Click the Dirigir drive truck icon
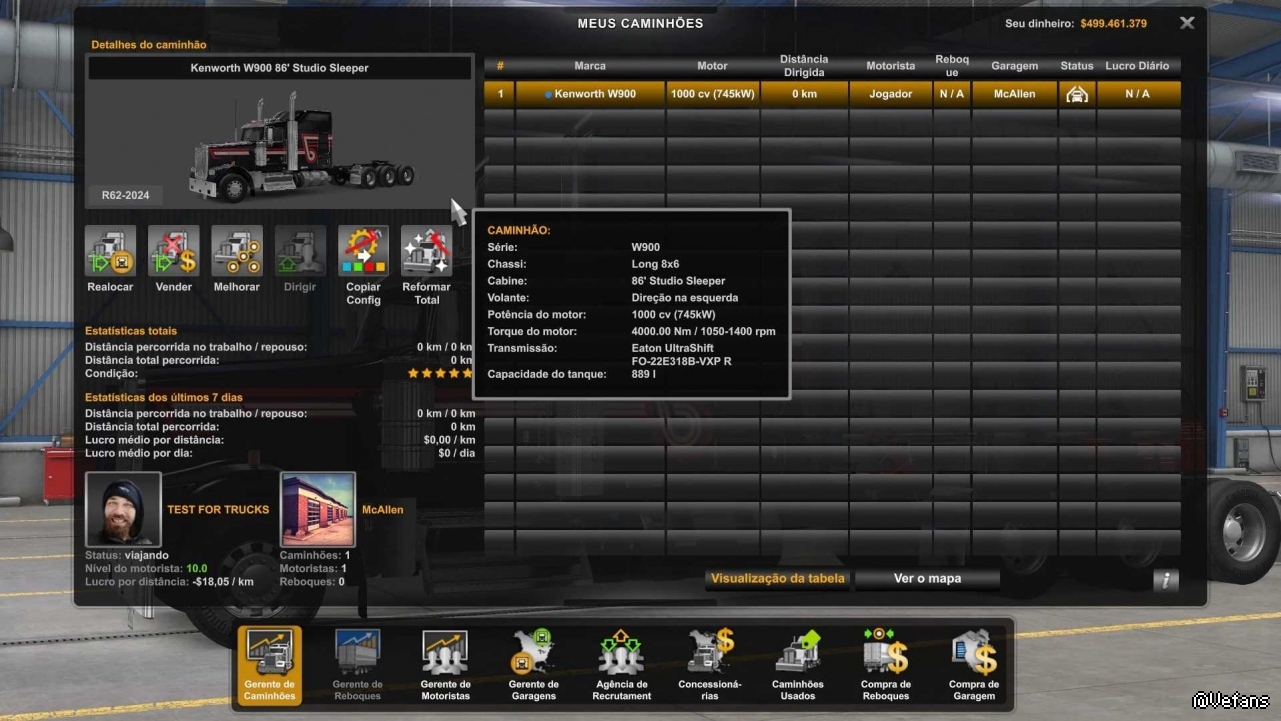Viewport: 1281px width, 721px height. (x=300, y=251)
